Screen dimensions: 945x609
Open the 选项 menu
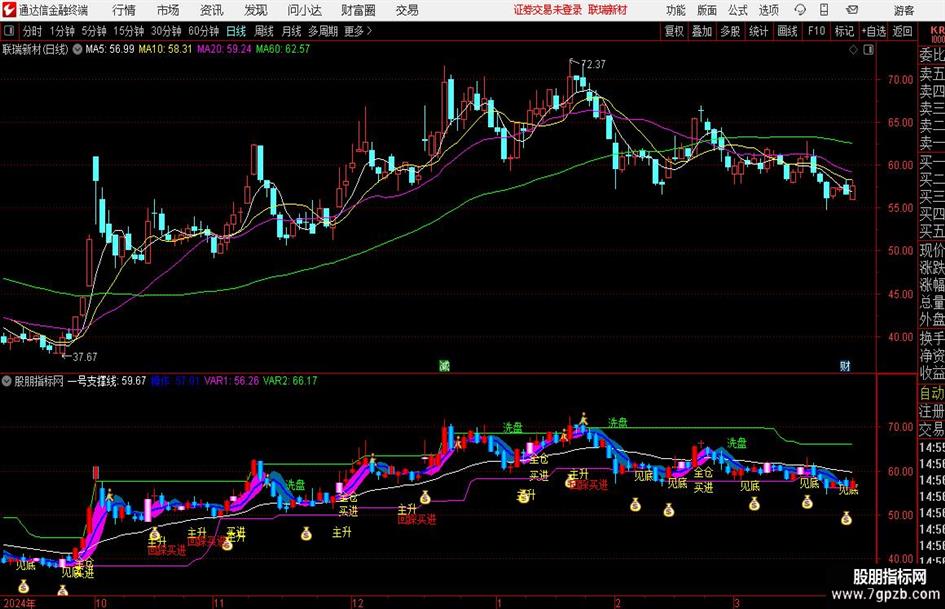point(768,10)
